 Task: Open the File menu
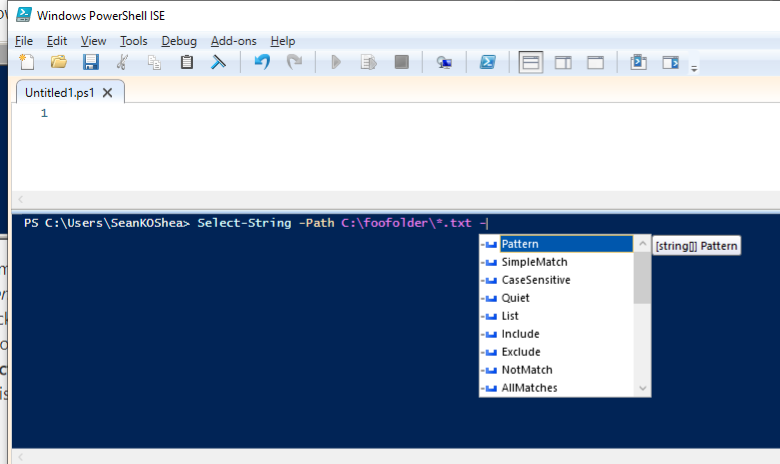click(x=24, y=41)
